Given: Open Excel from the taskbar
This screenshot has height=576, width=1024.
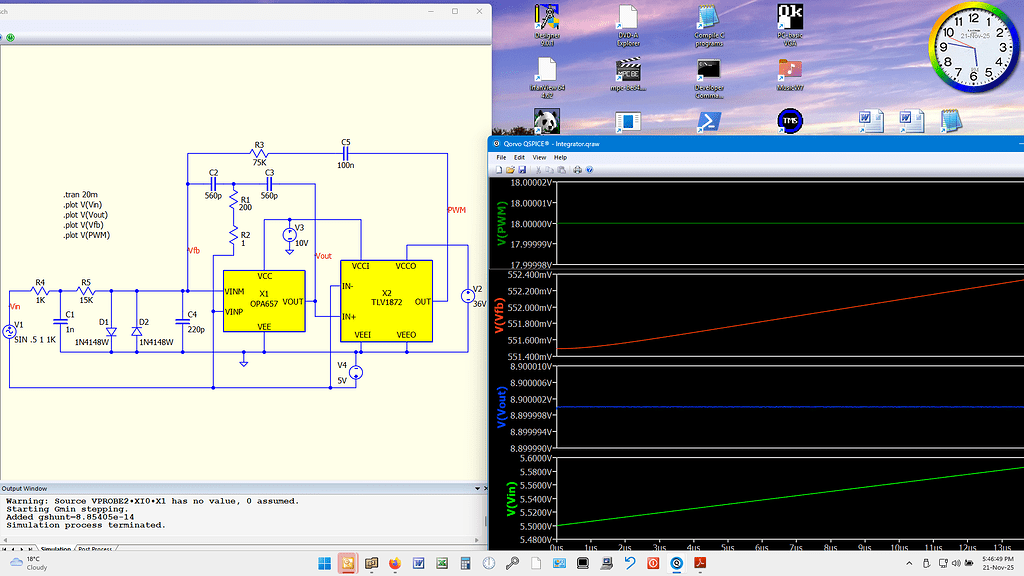Looking at the screenshot, I should [x=441, y=564].
